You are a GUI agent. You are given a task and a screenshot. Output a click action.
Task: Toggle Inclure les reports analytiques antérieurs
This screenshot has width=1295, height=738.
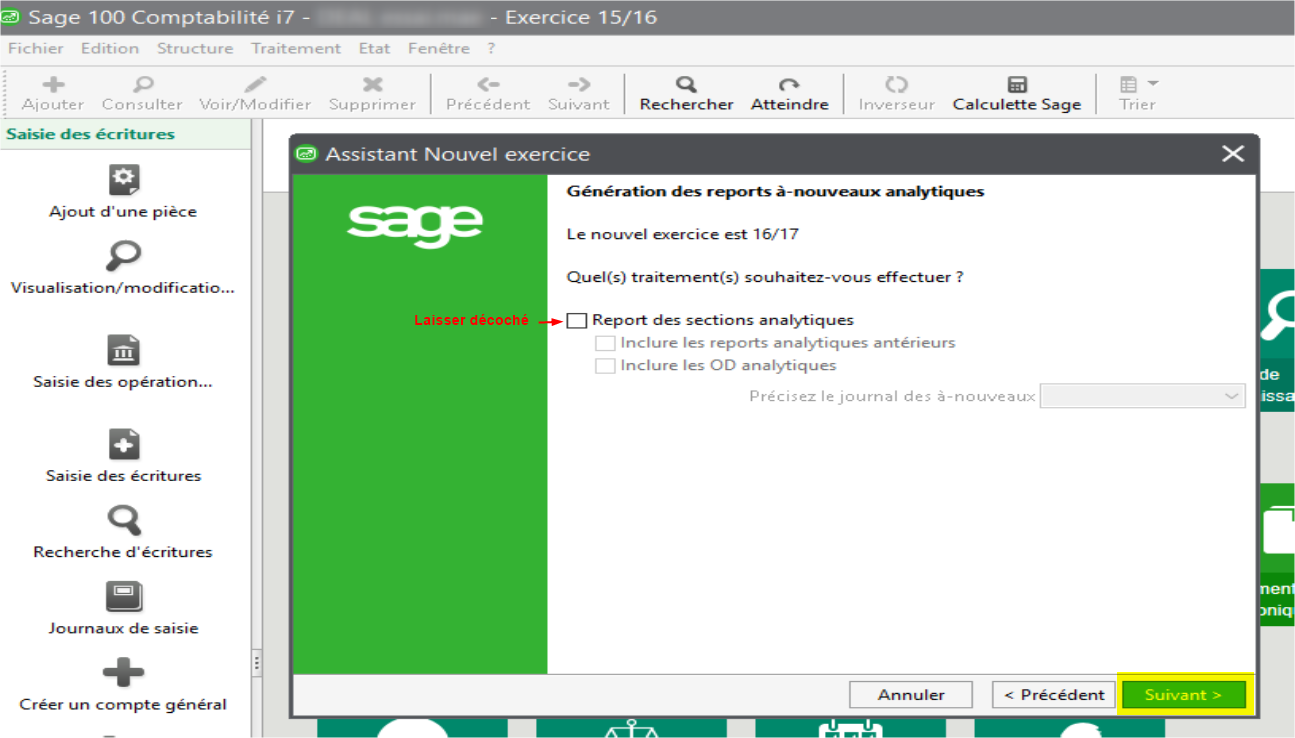click(x=605, y=343)
